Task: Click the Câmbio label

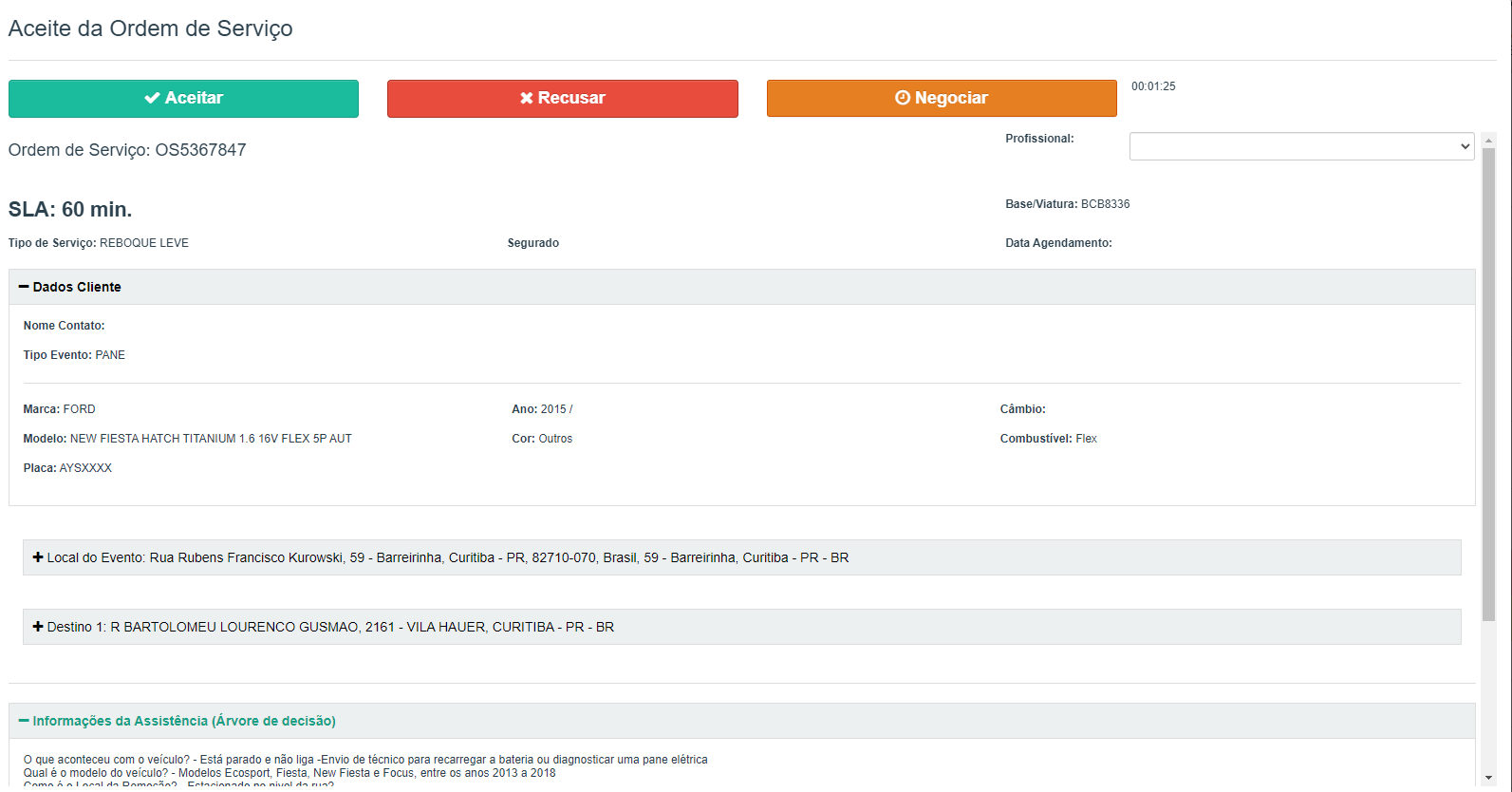Action: [x=1022, y=409]
